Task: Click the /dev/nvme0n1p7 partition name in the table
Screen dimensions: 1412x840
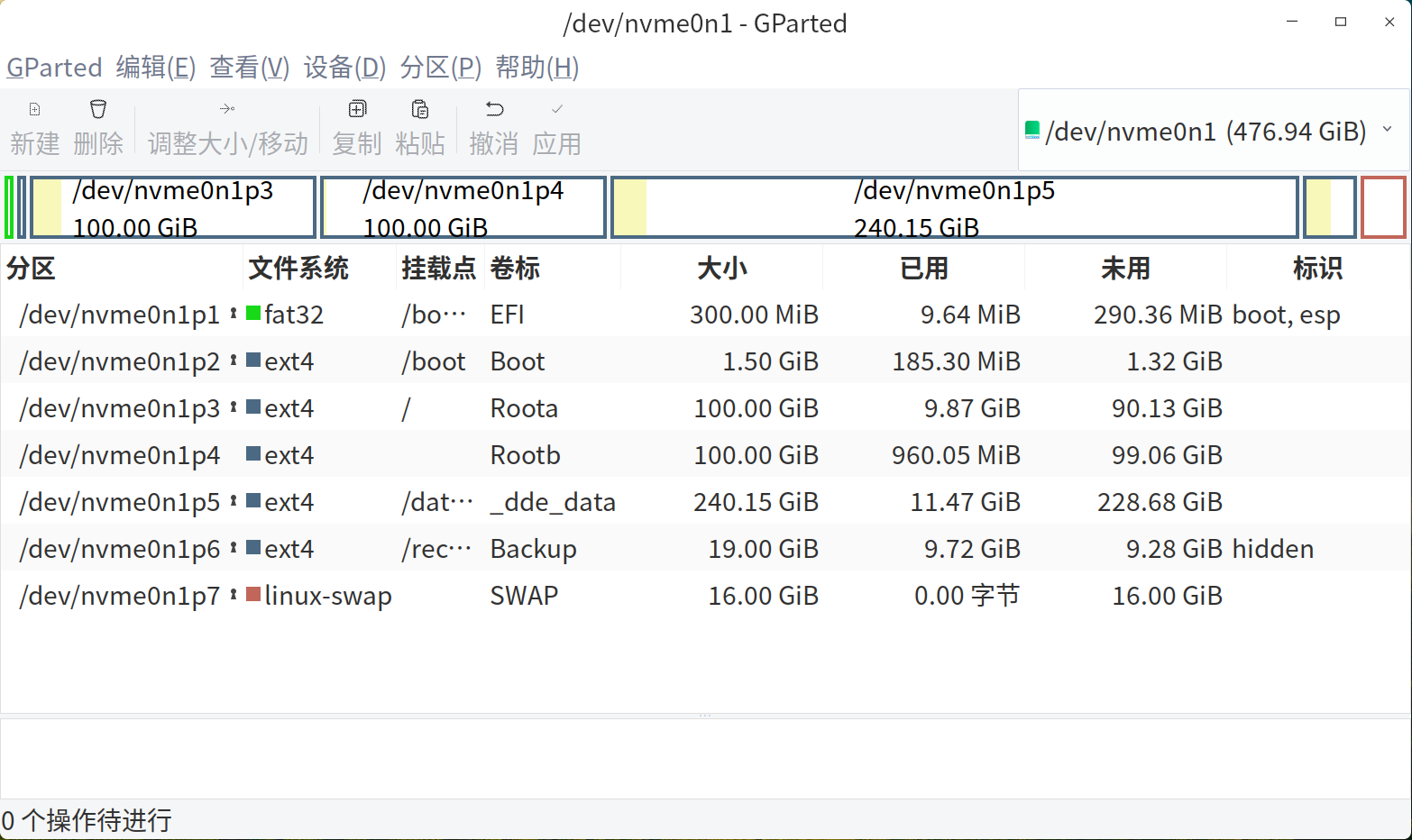Action: tap(119, 596)
